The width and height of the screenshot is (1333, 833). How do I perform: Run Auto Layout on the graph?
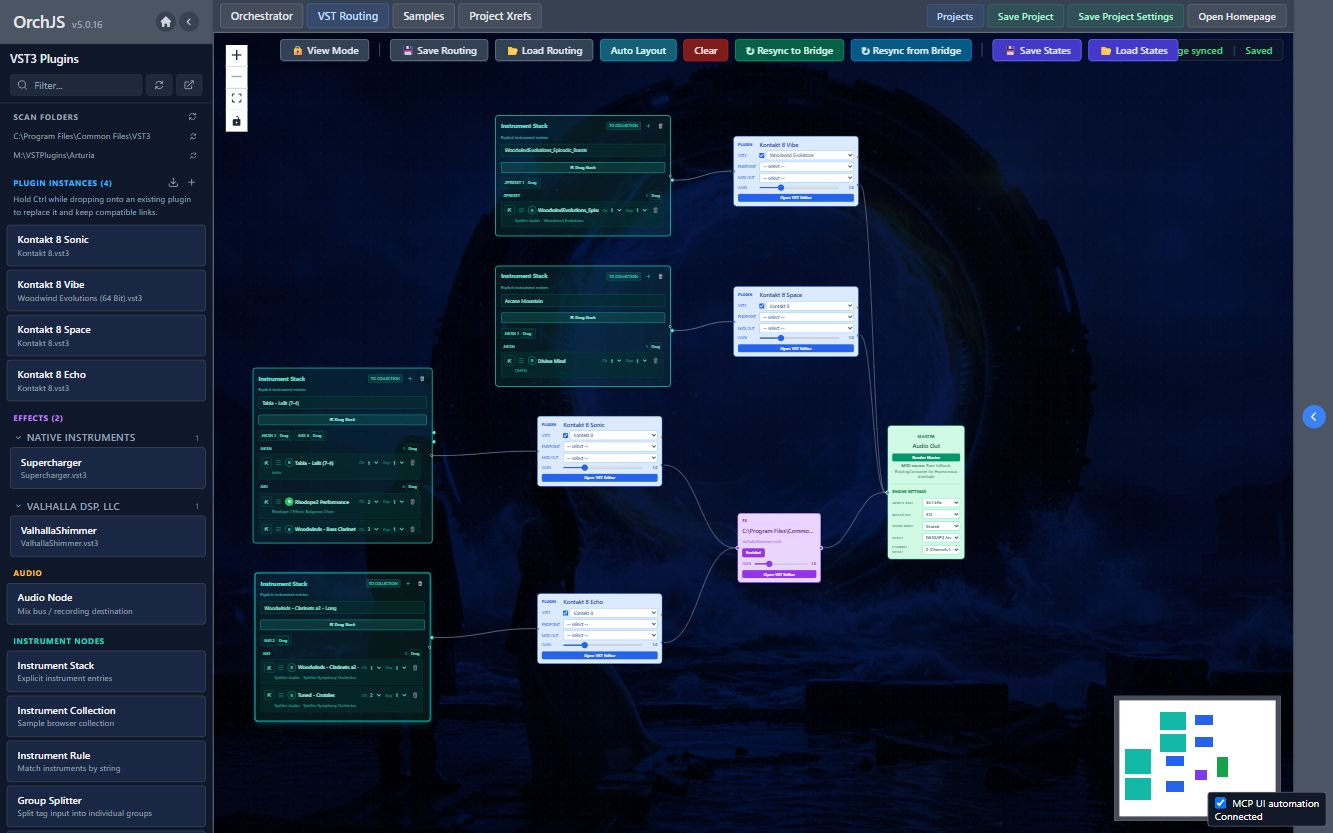pyautogui.click(x=638, y=50)
